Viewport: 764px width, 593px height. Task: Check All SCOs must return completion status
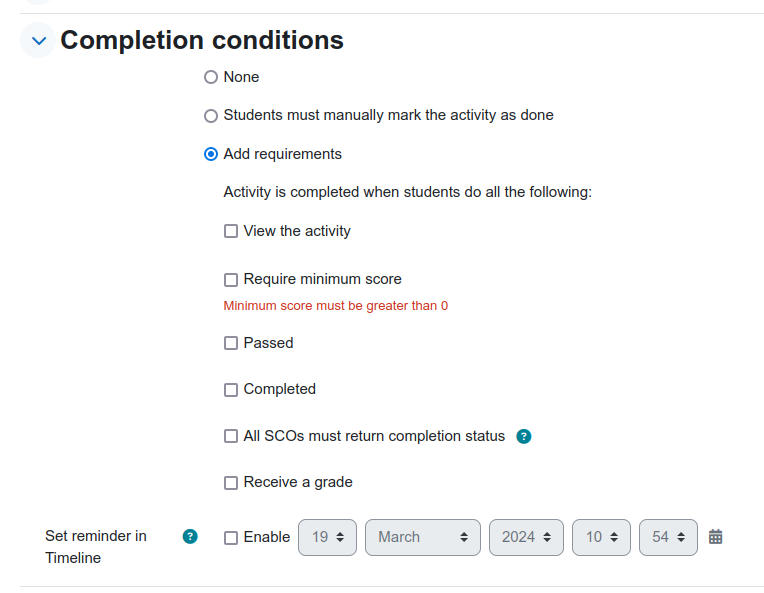[231, 436]
